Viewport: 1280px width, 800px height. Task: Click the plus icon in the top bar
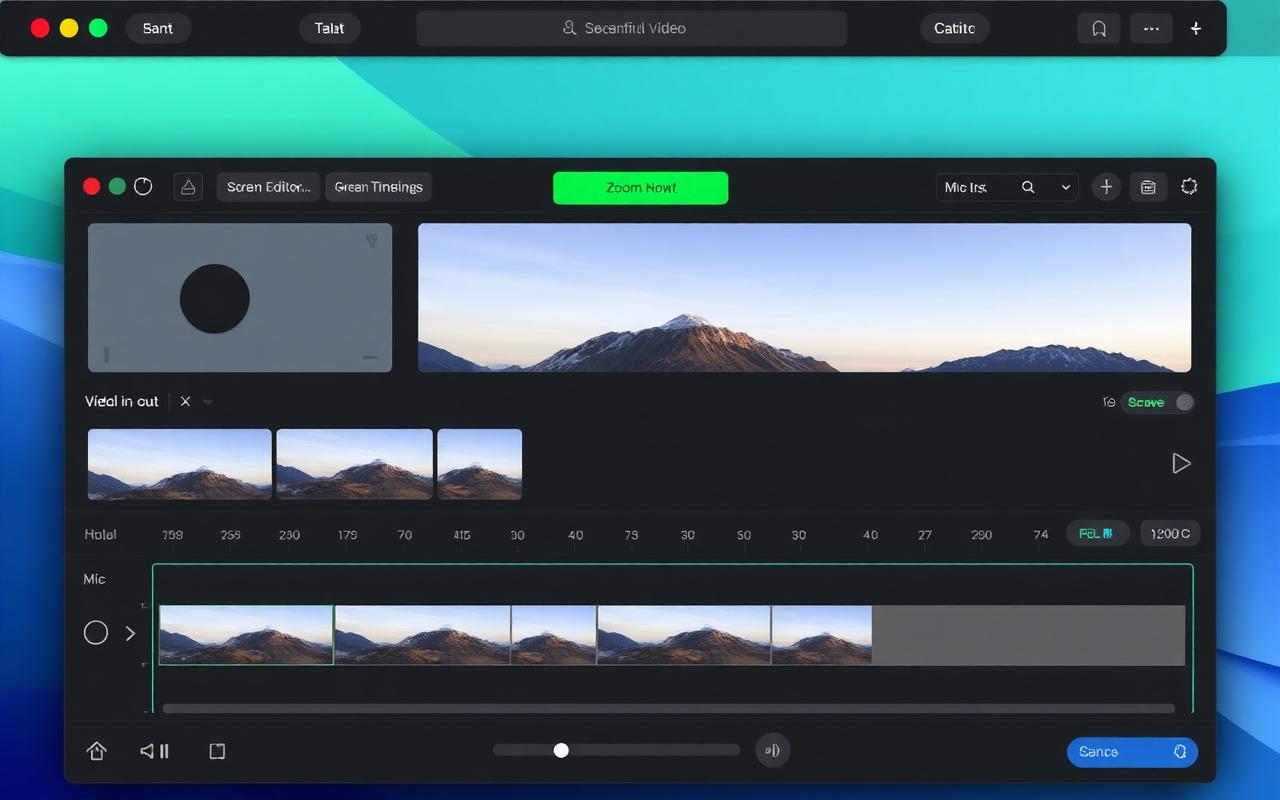1195,29
